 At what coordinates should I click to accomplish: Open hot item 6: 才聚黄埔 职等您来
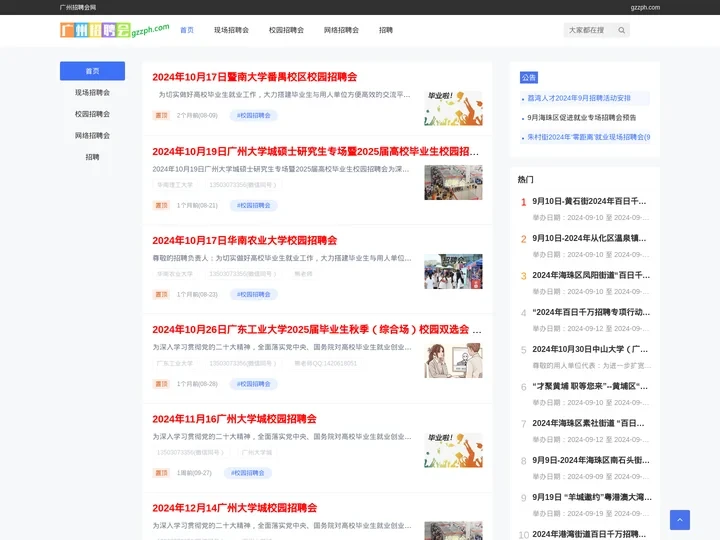(x=590, y=386)
